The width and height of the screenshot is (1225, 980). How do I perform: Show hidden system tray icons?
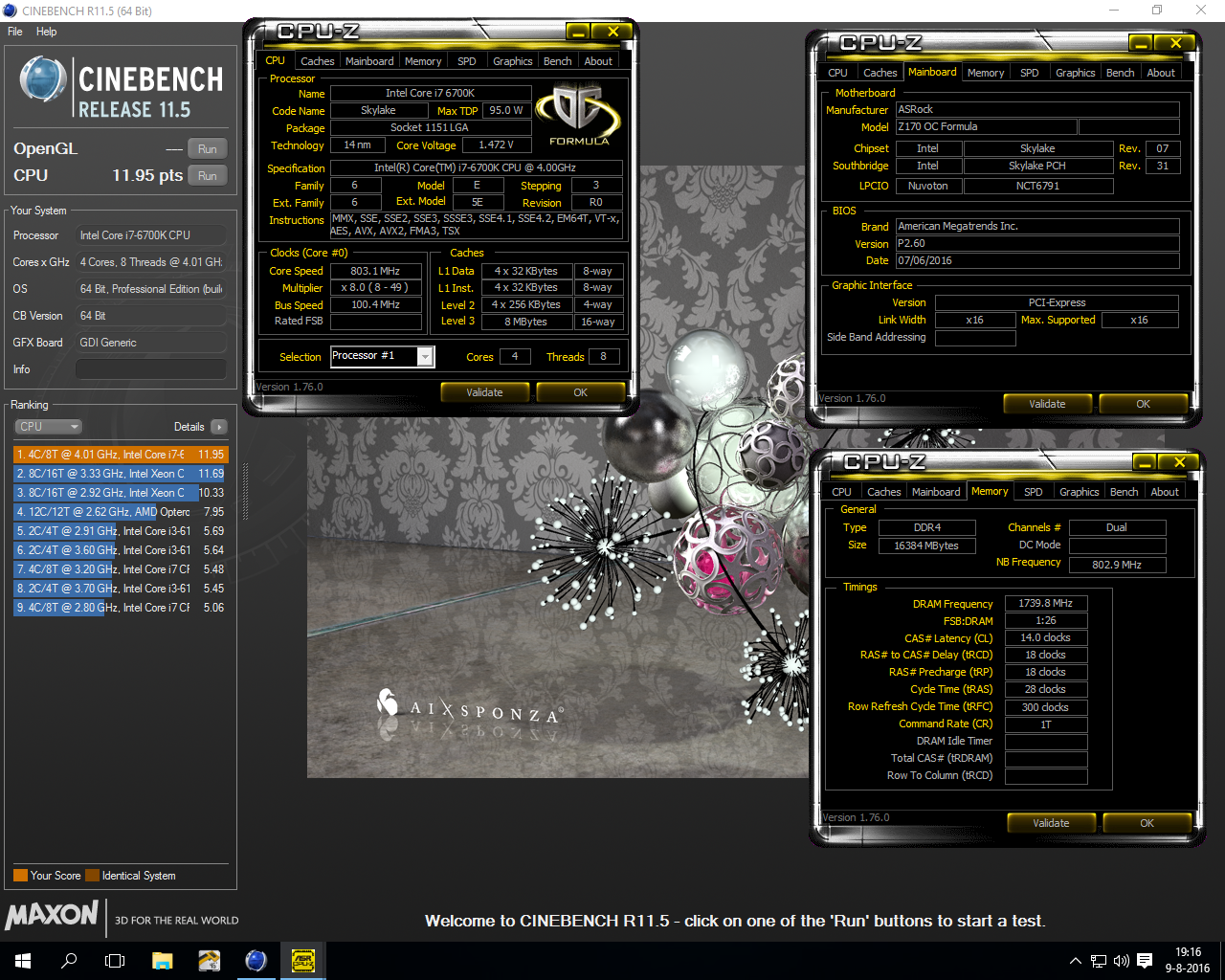point(1076,961)
